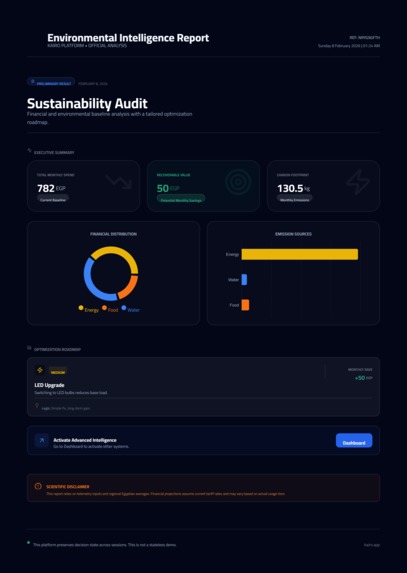Click the Medium priority tag on LED Upgrade

tap(58, 372)
